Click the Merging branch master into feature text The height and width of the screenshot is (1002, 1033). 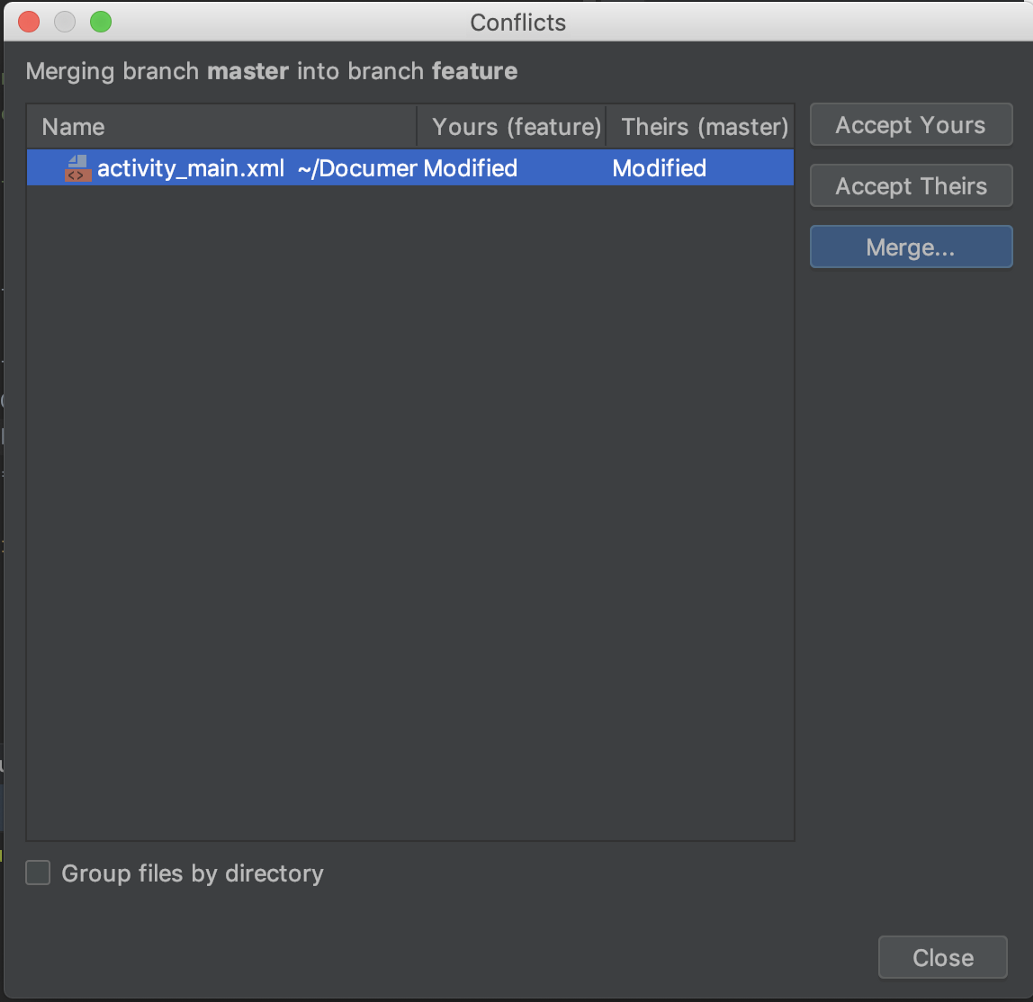pos(271,71)
